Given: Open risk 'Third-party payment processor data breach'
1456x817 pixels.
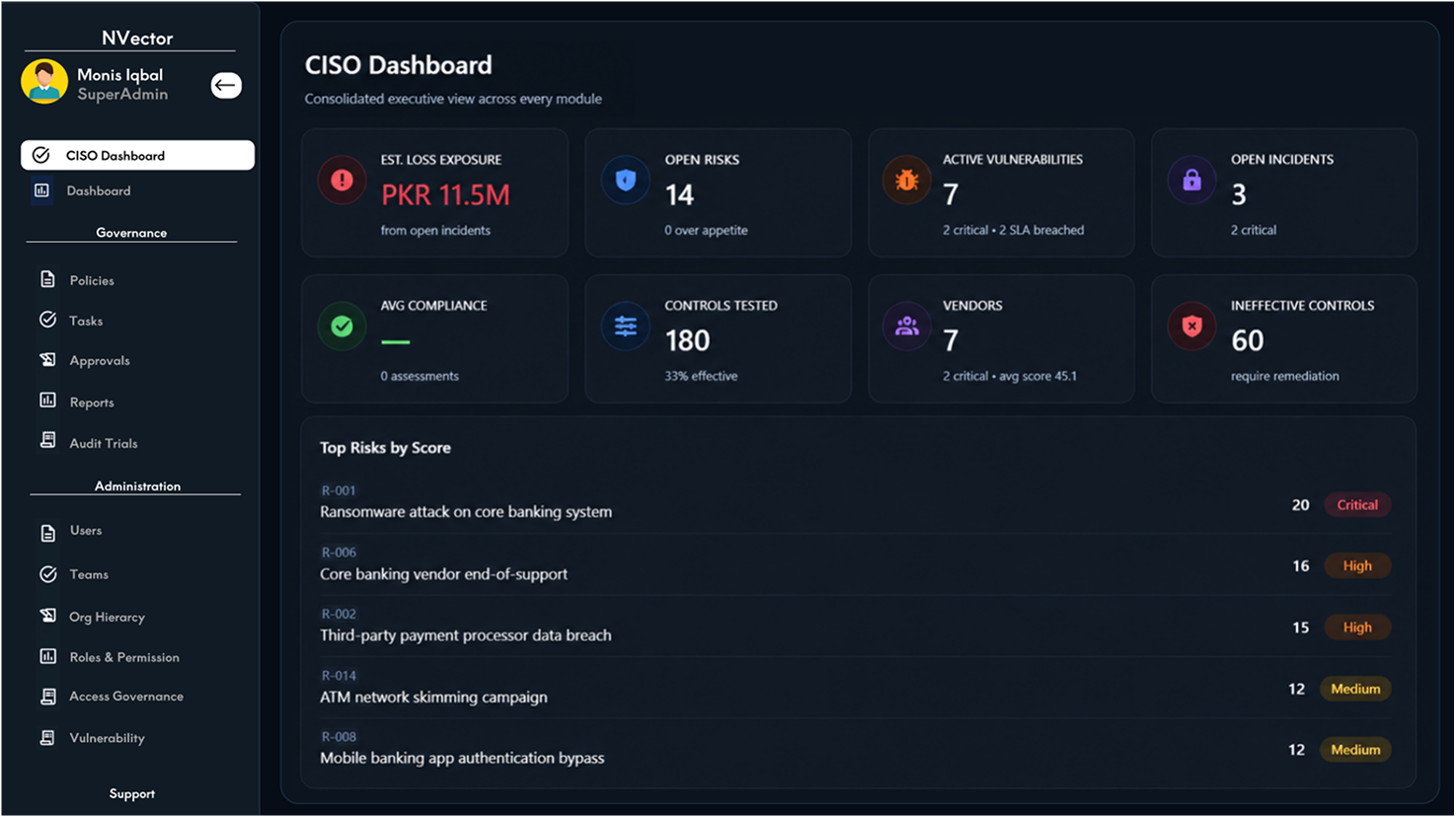Looking at the screenshot, I should point(466,635).
